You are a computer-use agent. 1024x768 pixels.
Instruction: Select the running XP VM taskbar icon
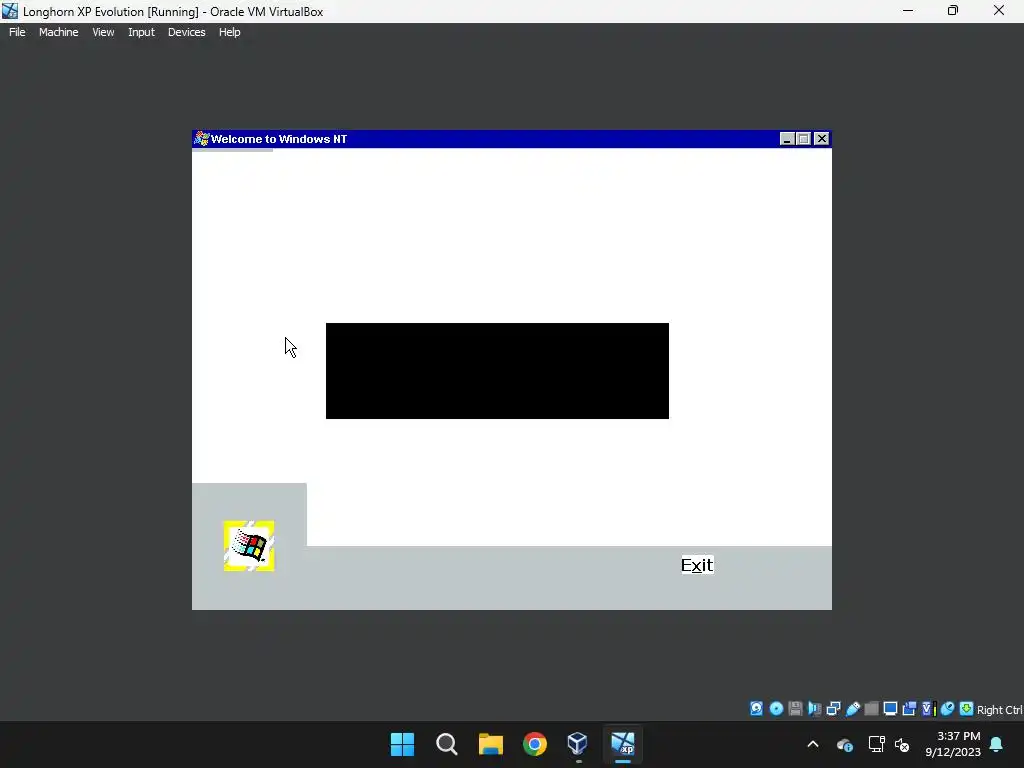(622, 744)
